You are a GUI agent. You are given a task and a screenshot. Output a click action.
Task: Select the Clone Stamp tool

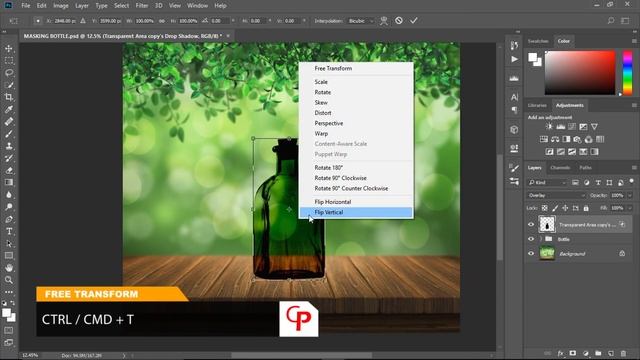[9, 146]
